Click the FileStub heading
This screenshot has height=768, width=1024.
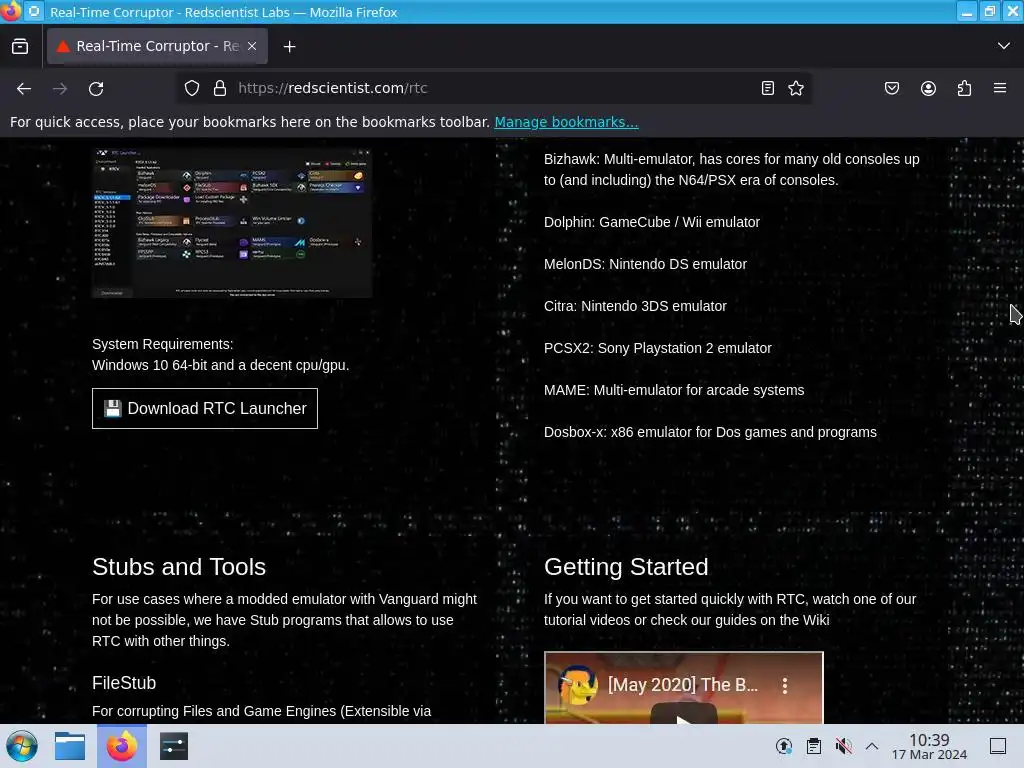(x=124, y=682)
